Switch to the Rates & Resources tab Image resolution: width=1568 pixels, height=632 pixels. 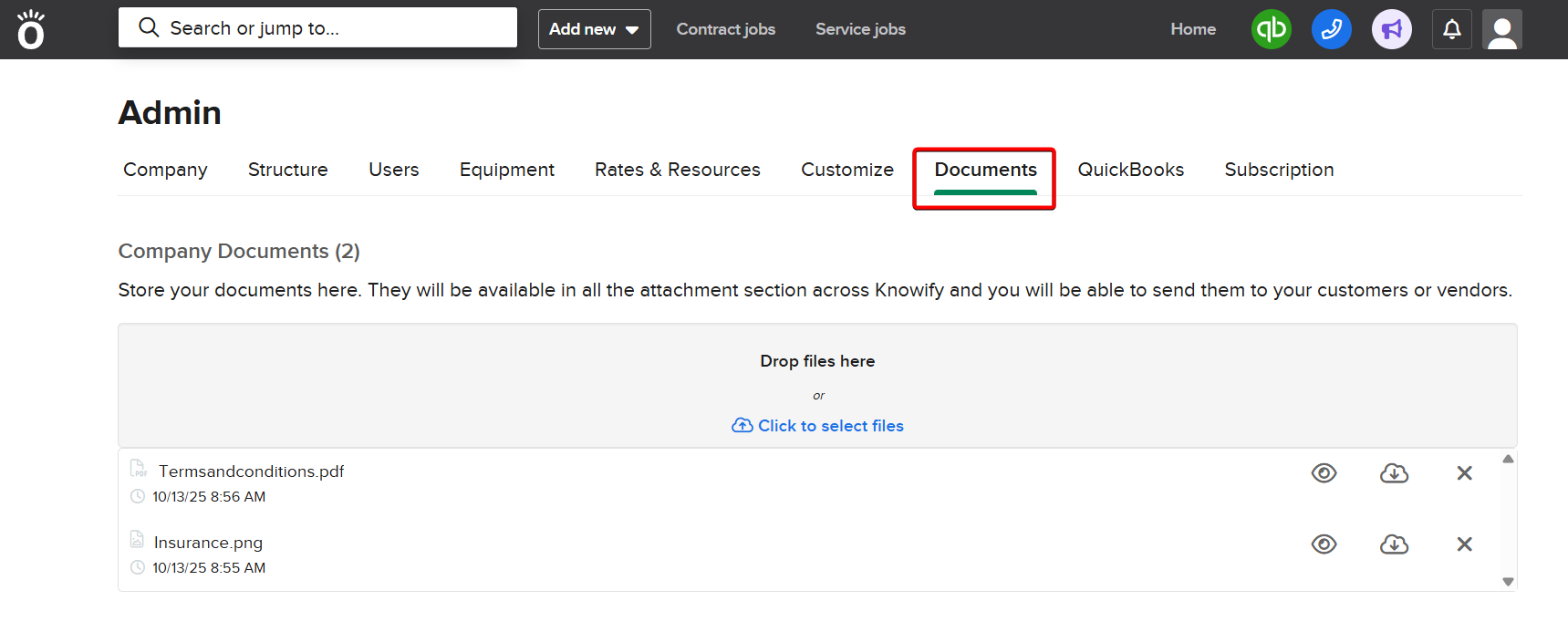point(677,170)
